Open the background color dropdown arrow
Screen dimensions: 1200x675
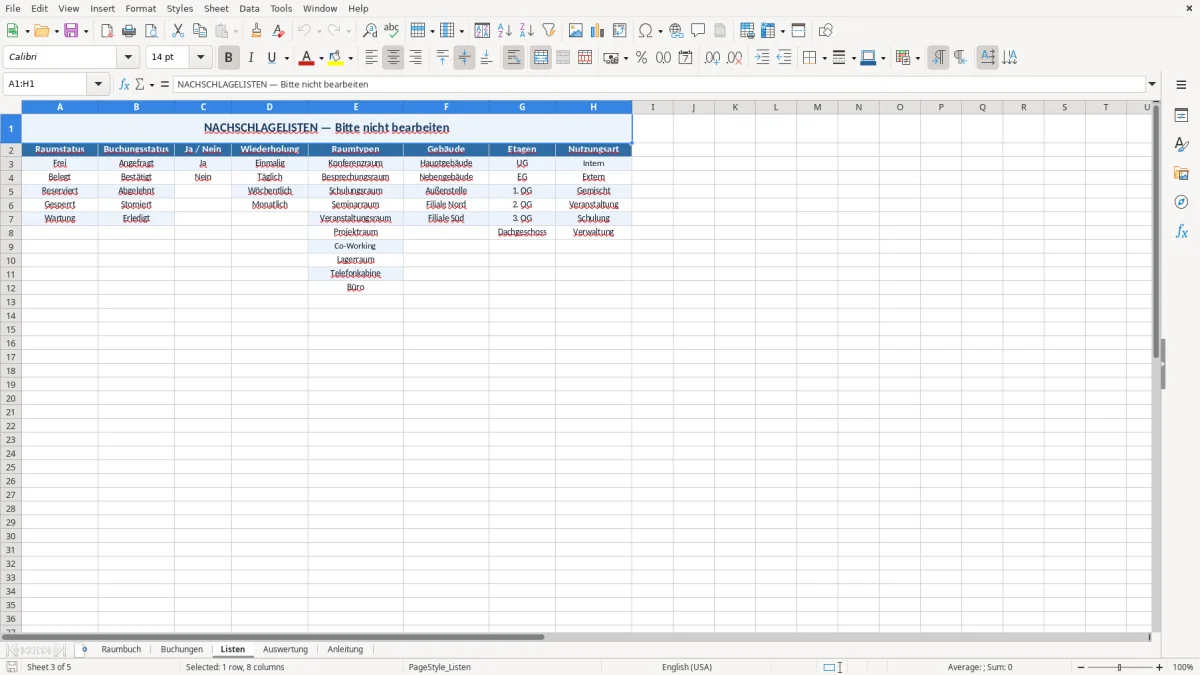coord(350,58)
